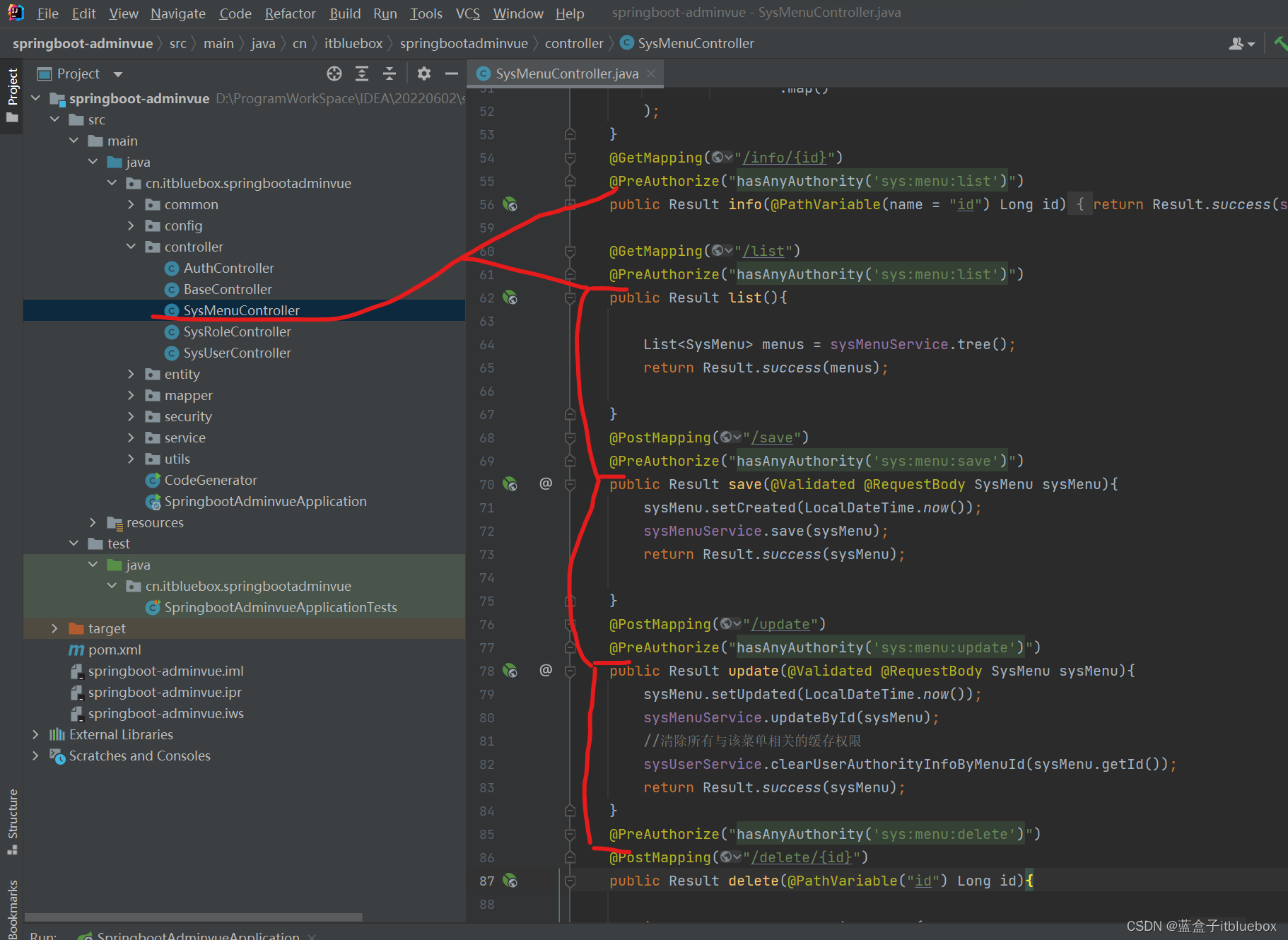Fold the delete() method at line 87

[570, 881]
